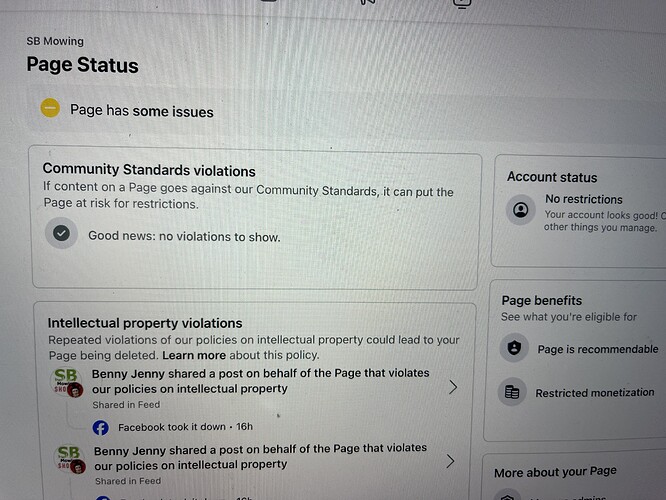Click the checkmark no-violations icon
Screen dimensions: 666x500
[61, 233]
